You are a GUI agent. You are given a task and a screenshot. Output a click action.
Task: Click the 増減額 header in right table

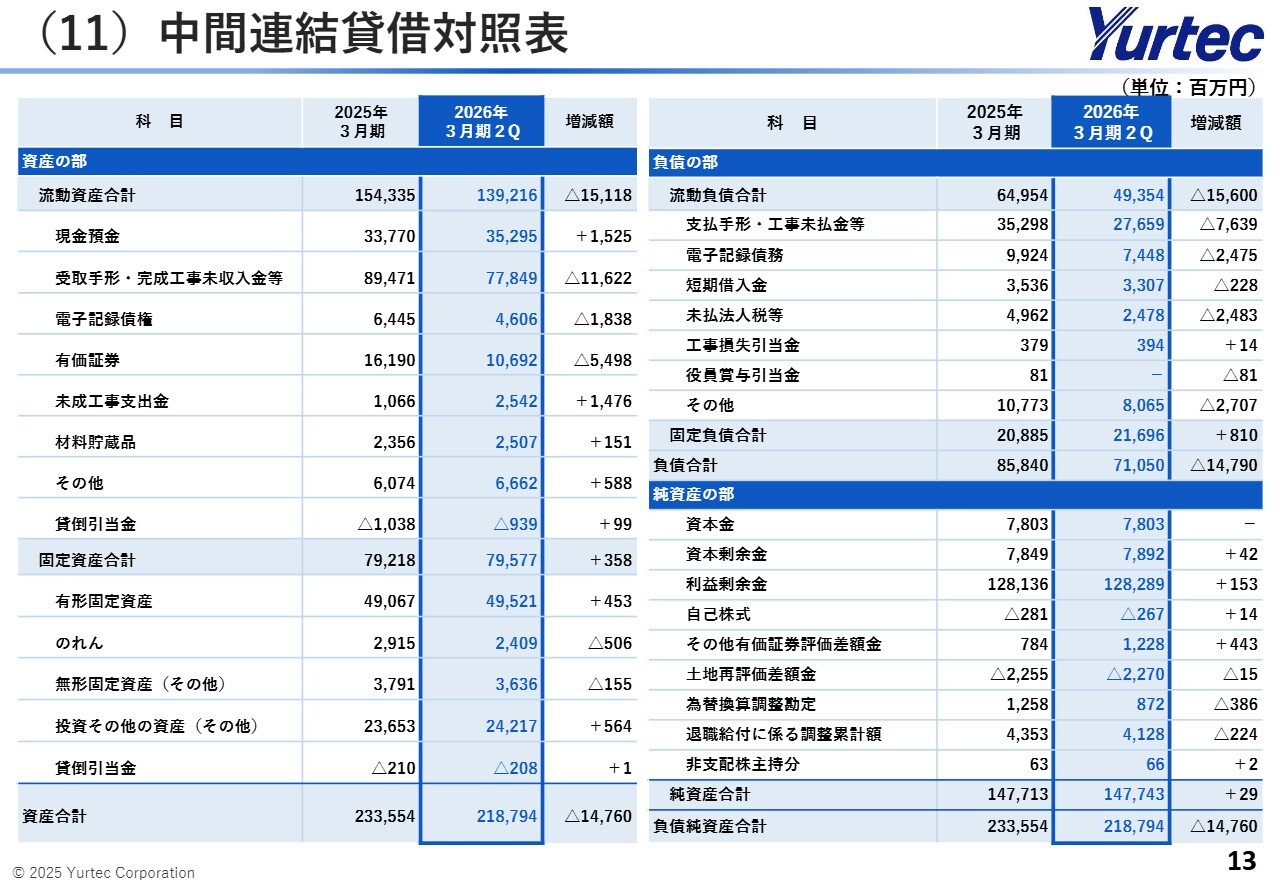(1216, 122)
